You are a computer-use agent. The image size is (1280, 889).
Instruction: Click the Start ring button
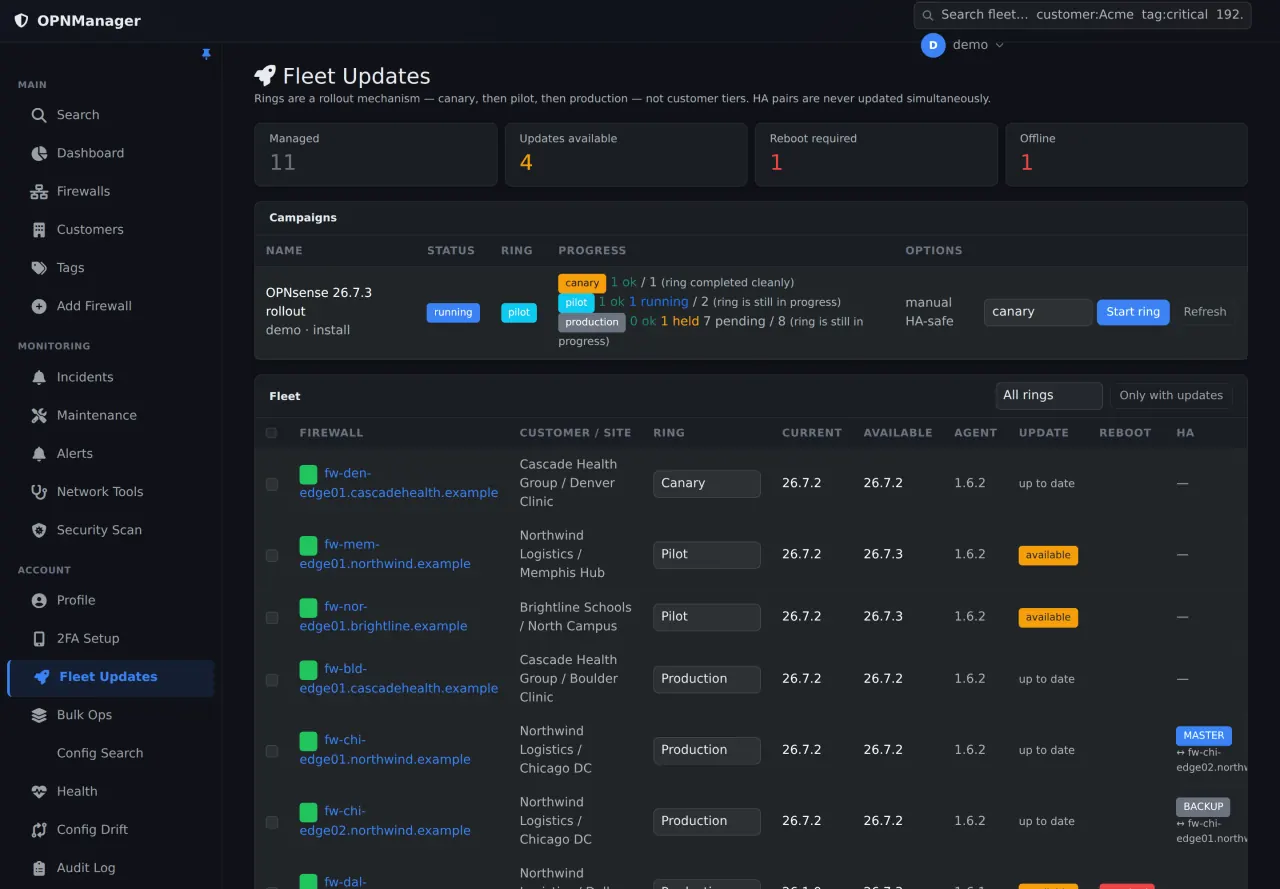(1133, 312)
